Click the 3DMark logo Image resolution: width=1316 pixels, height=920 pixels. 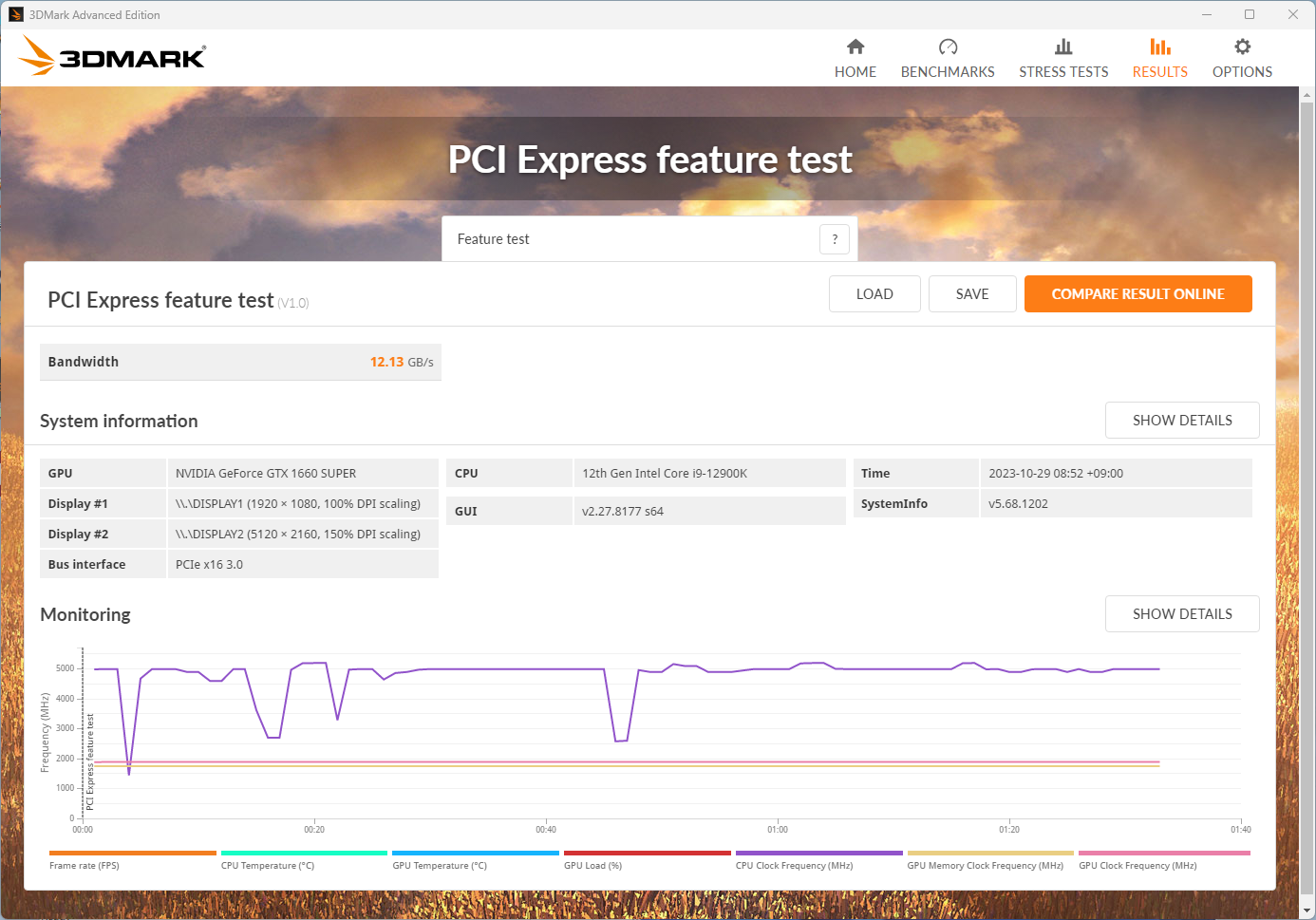[112, 56]
